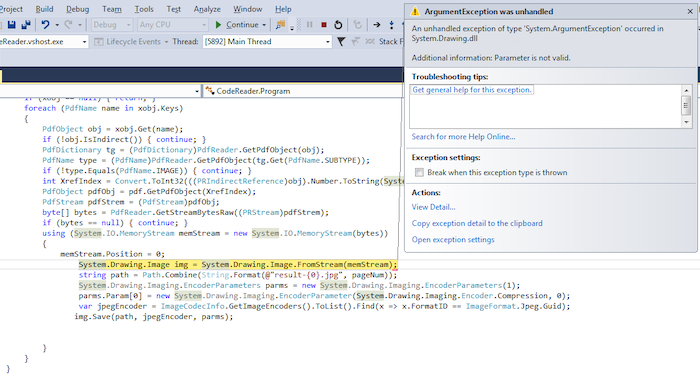Click Open exception settings link
700x381 pixels.
tap(453, 239)
